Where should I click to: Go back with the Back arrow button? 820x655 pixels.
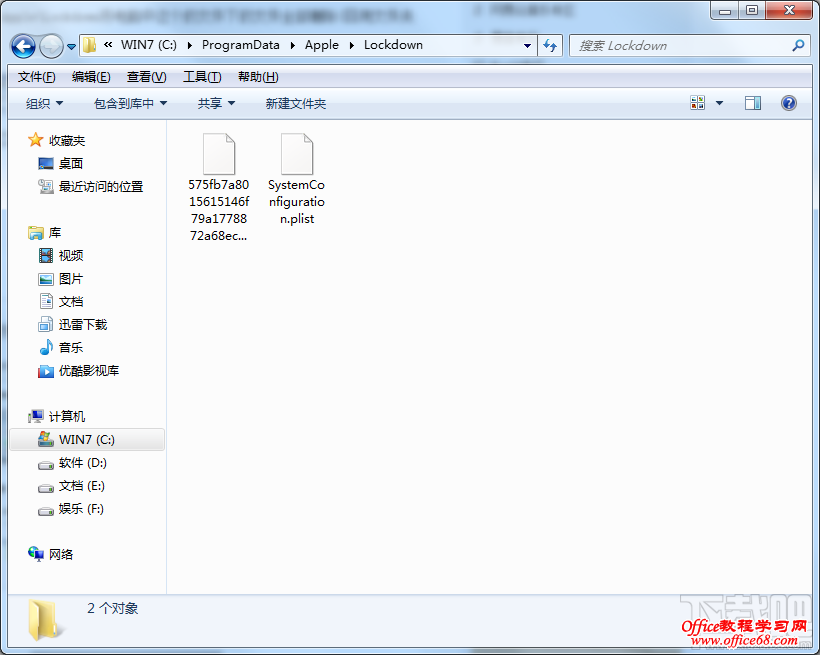pos(23,47)
